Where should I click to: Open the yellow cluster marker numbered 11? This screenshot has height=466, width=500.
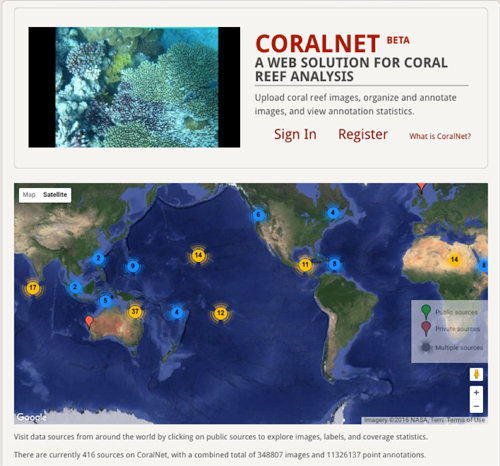point(305,265)
